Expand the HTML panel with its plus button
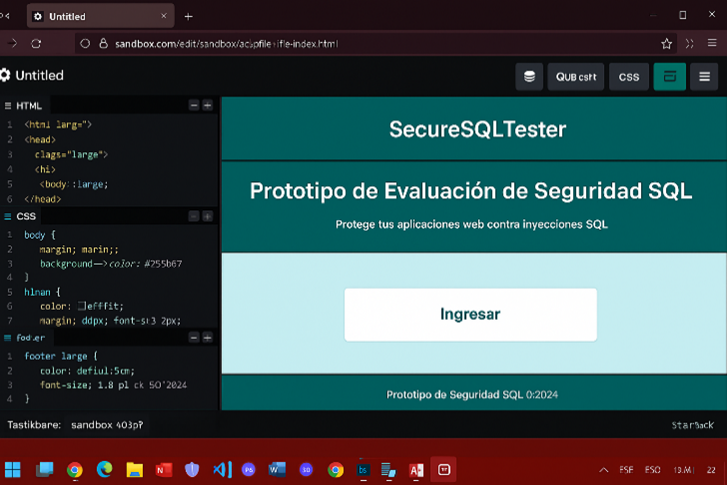Screen dimensions: 727x485 point(208,105)
